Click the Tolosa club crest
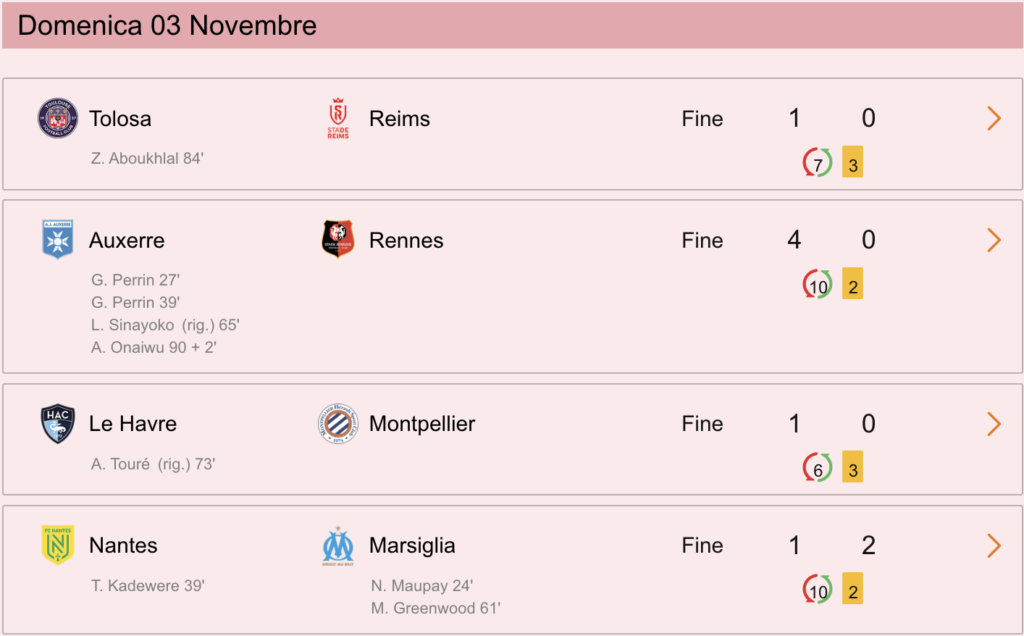The height and width of the screenshot is (636, 1024). pos(57,118)
